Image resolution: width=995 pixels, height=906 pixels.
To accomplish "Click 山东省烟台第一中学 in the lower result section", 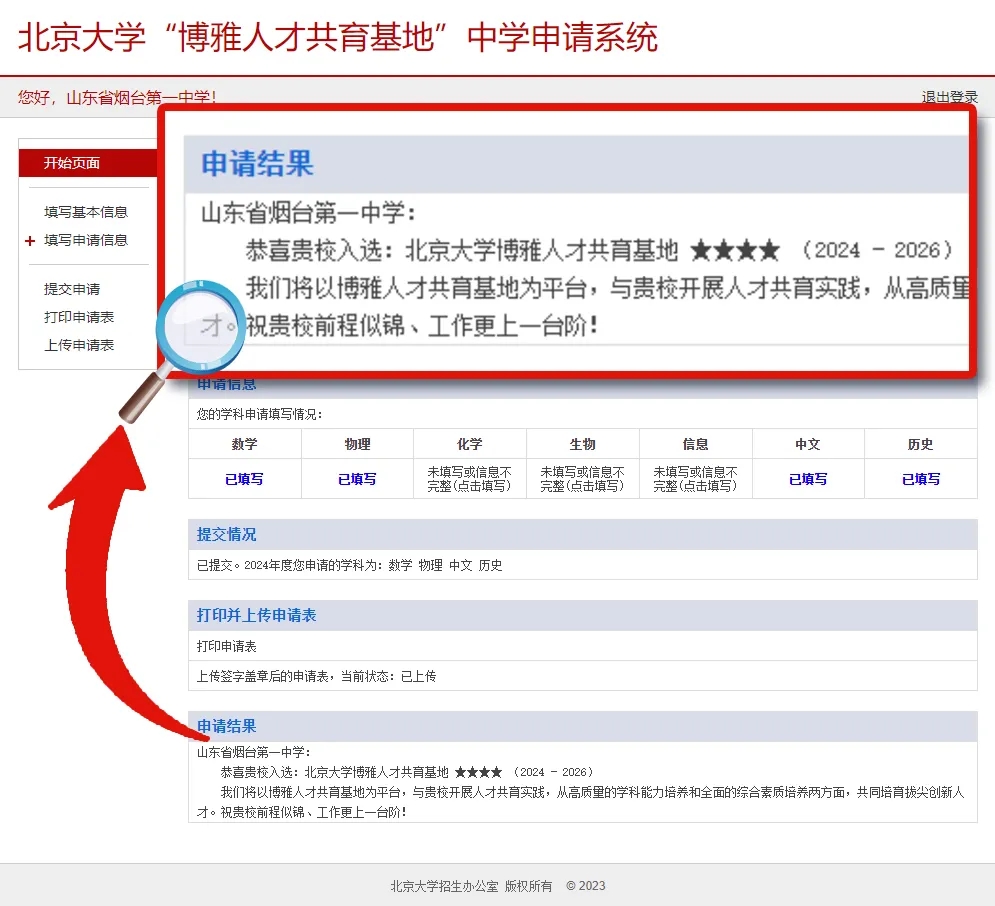I will tap(253, 752).
